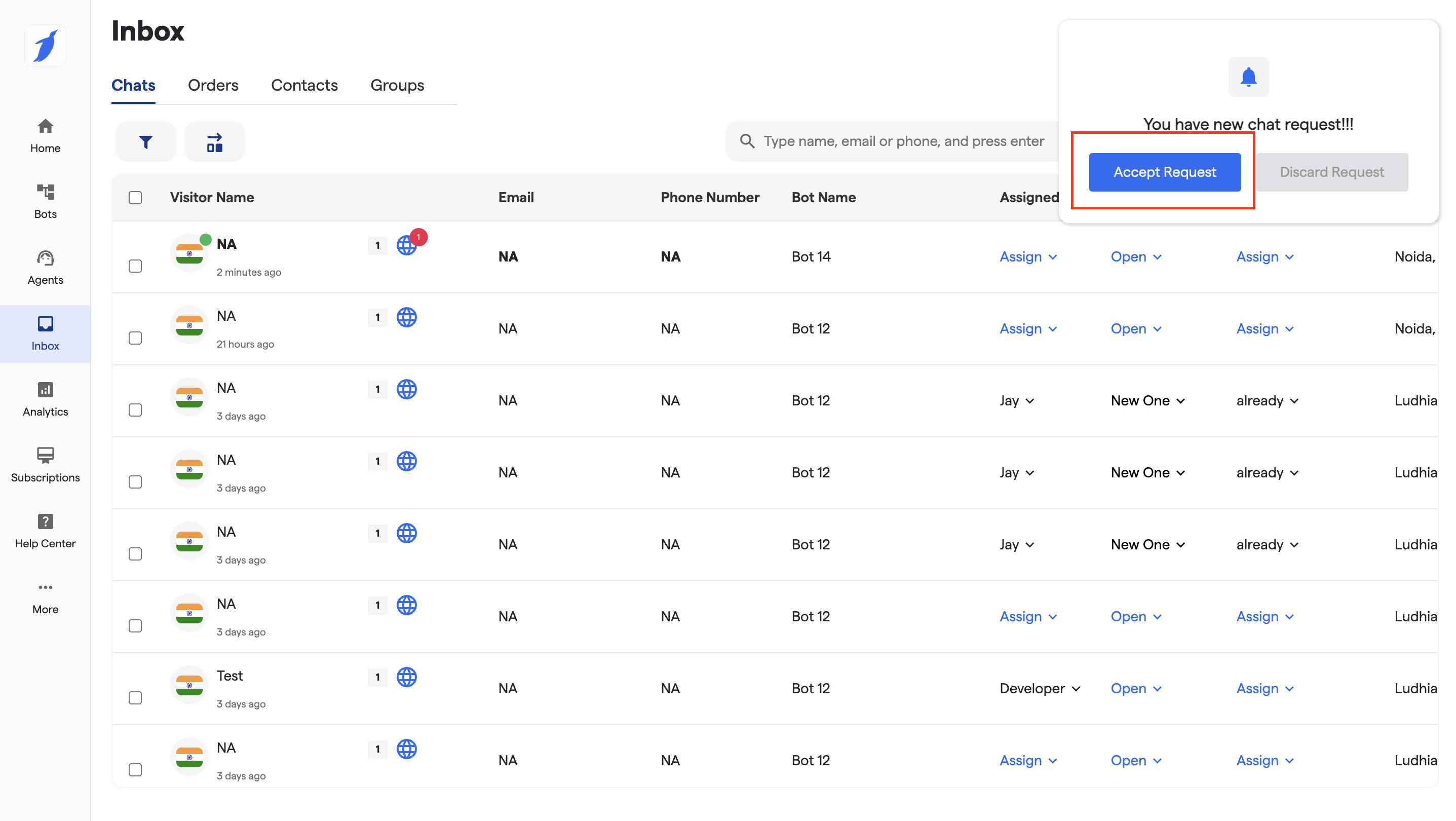Open the Agents section icon
Screen dimensions: 1456x821
[45, 267]
